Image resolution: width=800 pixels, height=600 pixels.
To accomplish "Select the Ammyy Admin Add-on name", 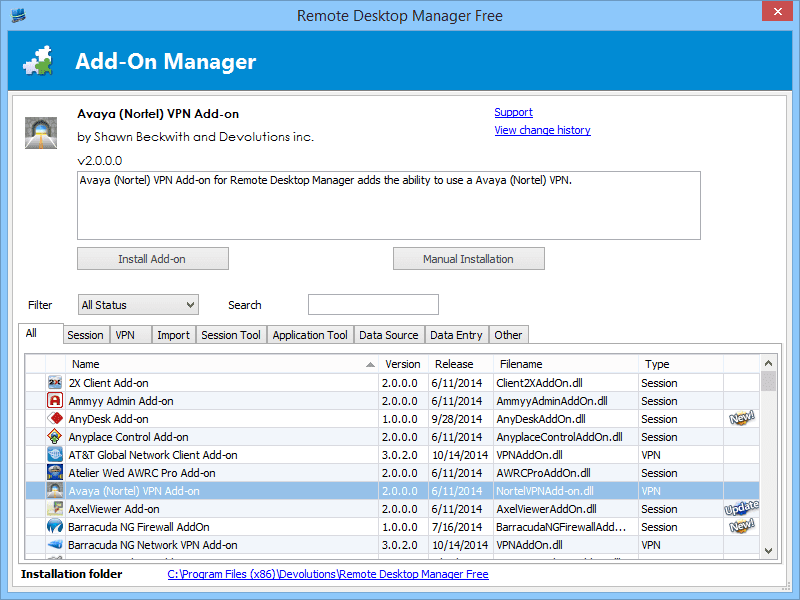I will click(x=121, y=401).
